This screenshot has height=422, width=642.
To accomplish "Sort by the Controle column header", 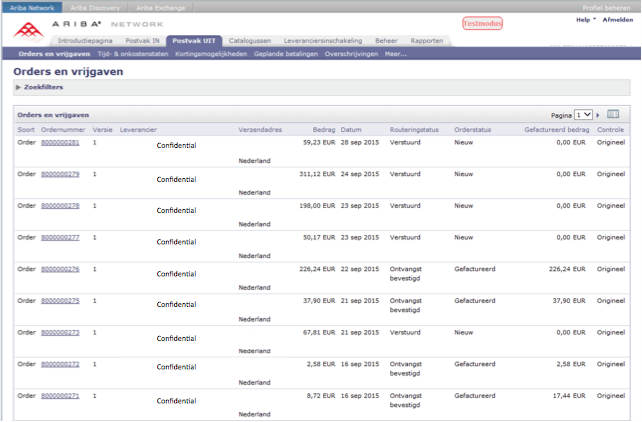I will 610,130.
